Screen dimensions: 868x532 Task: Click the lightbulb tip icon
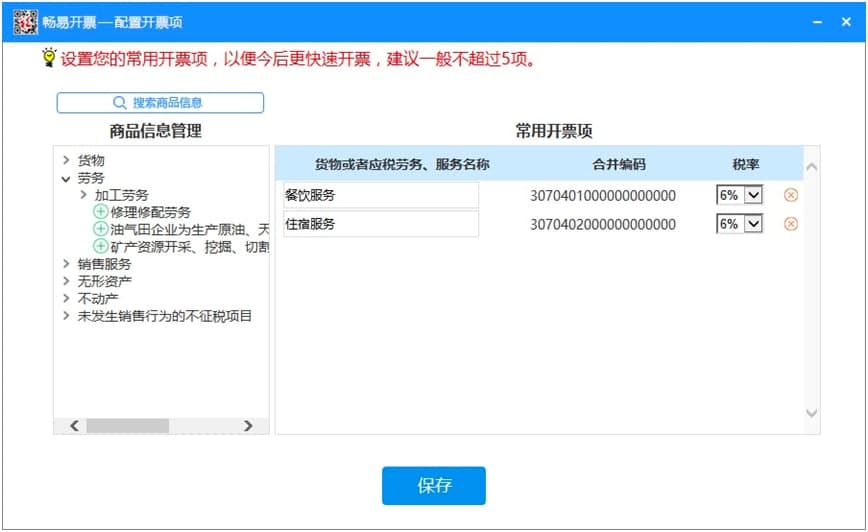tap(49, 58)
